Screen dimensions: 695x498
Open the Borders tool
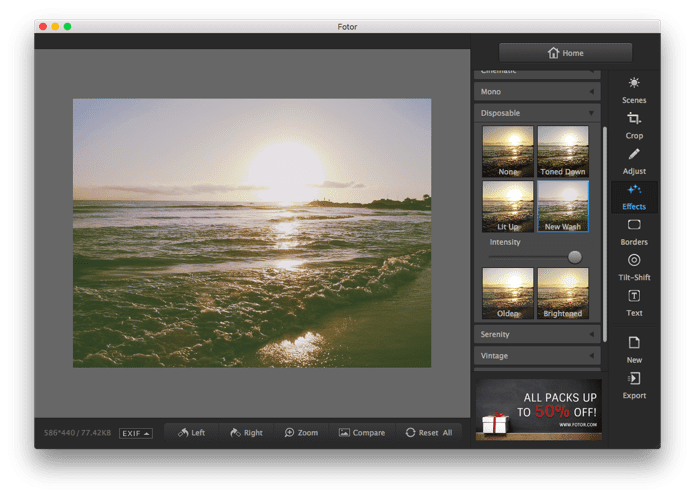(634, 232)
